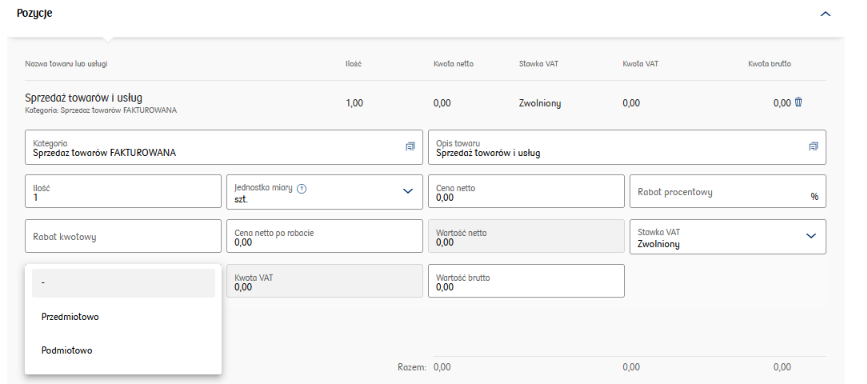Collapse the Pozycje section
The width and height of the screenshot is (867, 384).
point(826,14)
